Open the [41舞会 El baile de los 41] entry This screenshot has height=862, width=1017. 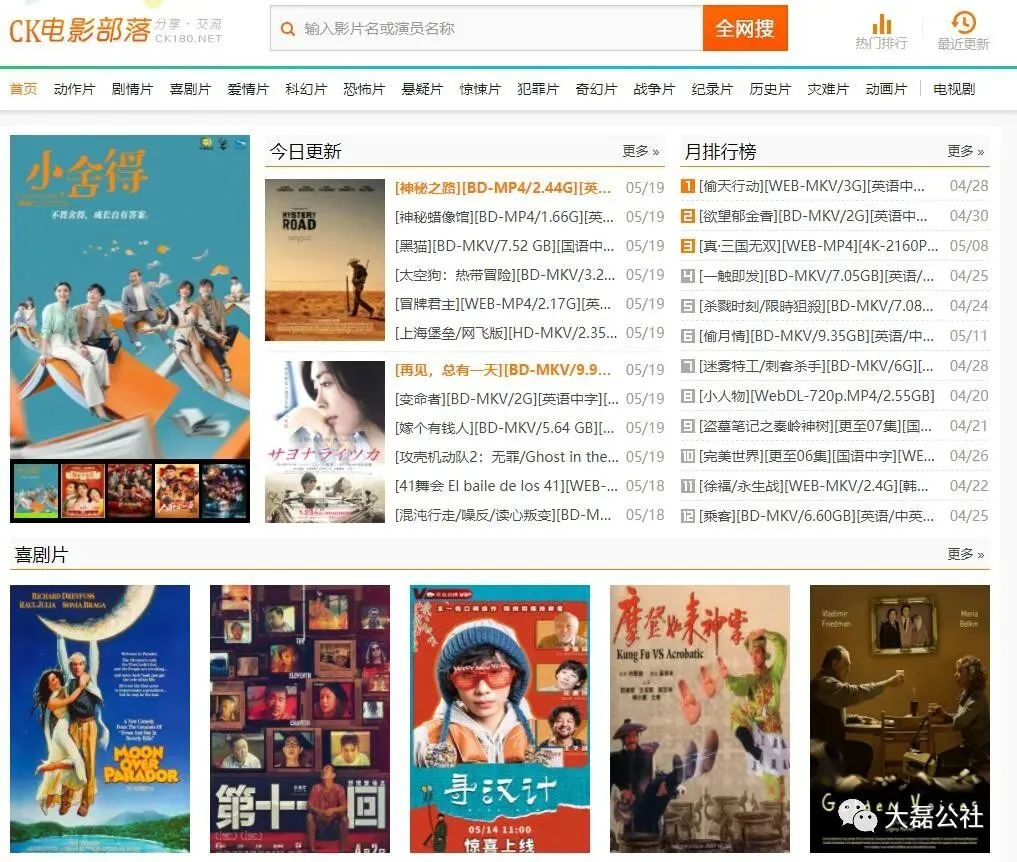tap(507, 486)
